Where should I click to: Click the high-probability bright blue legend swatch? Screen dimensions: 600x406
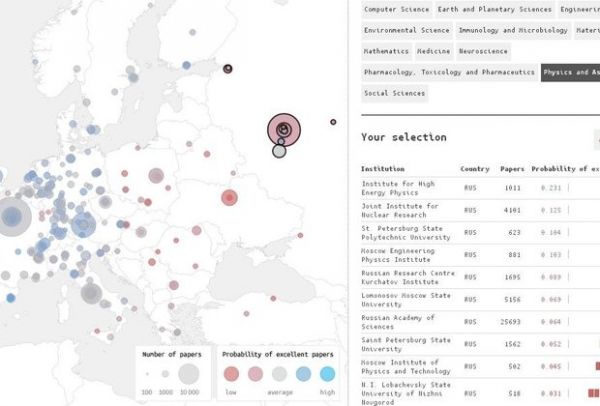(328, 374)
